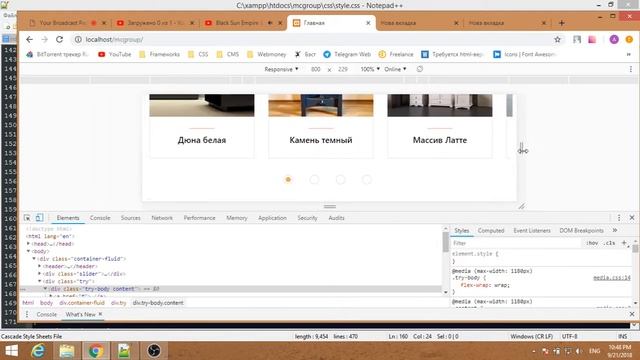Open the media.css:14 source link
The image size is (640, 360).
pyautogui.click(x=611, y=278)
